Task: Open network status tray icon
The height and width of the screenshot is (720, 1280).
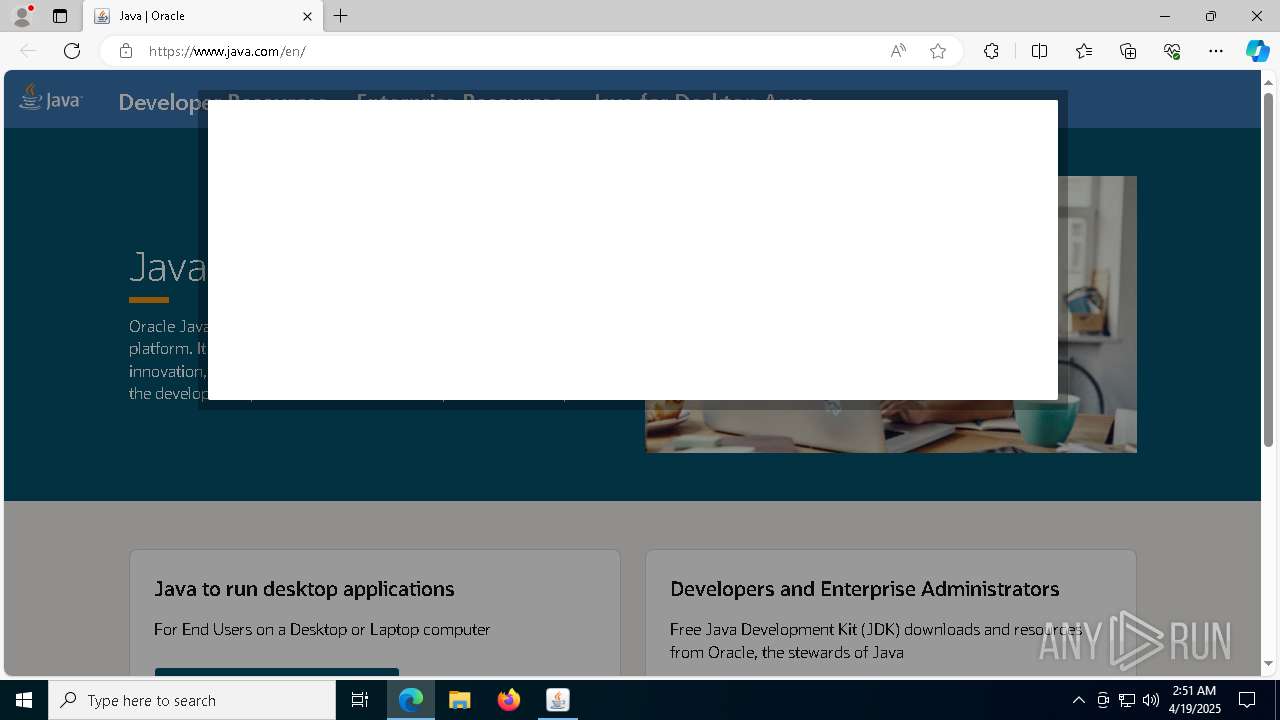Action: [1126, 700]
